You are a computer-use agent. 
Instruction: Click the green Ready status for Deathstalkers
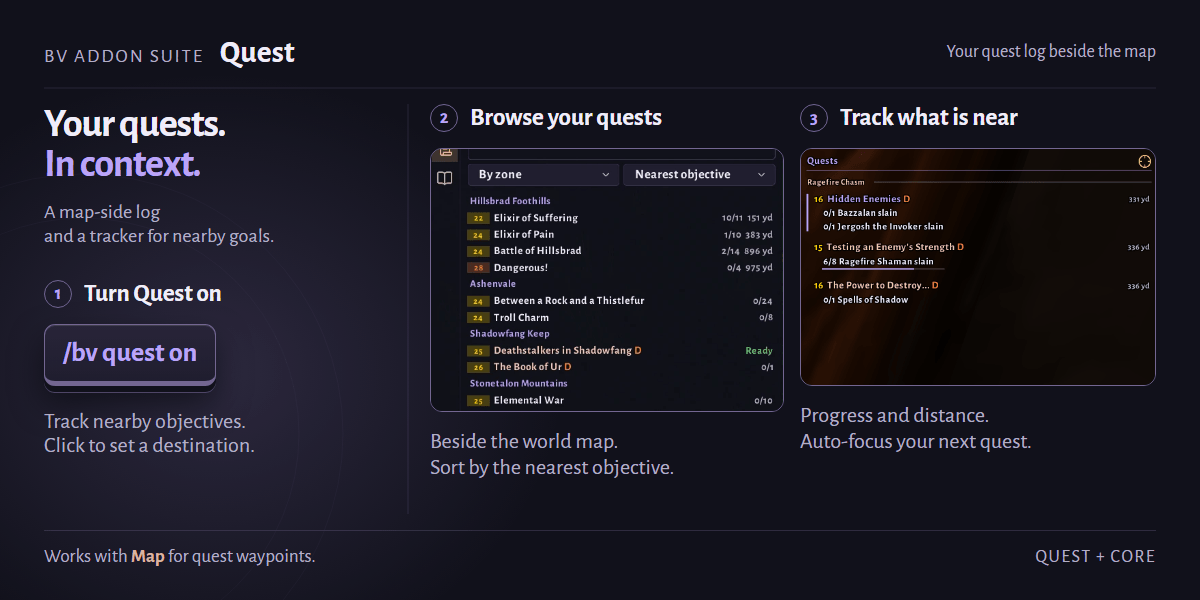[759, 351]
